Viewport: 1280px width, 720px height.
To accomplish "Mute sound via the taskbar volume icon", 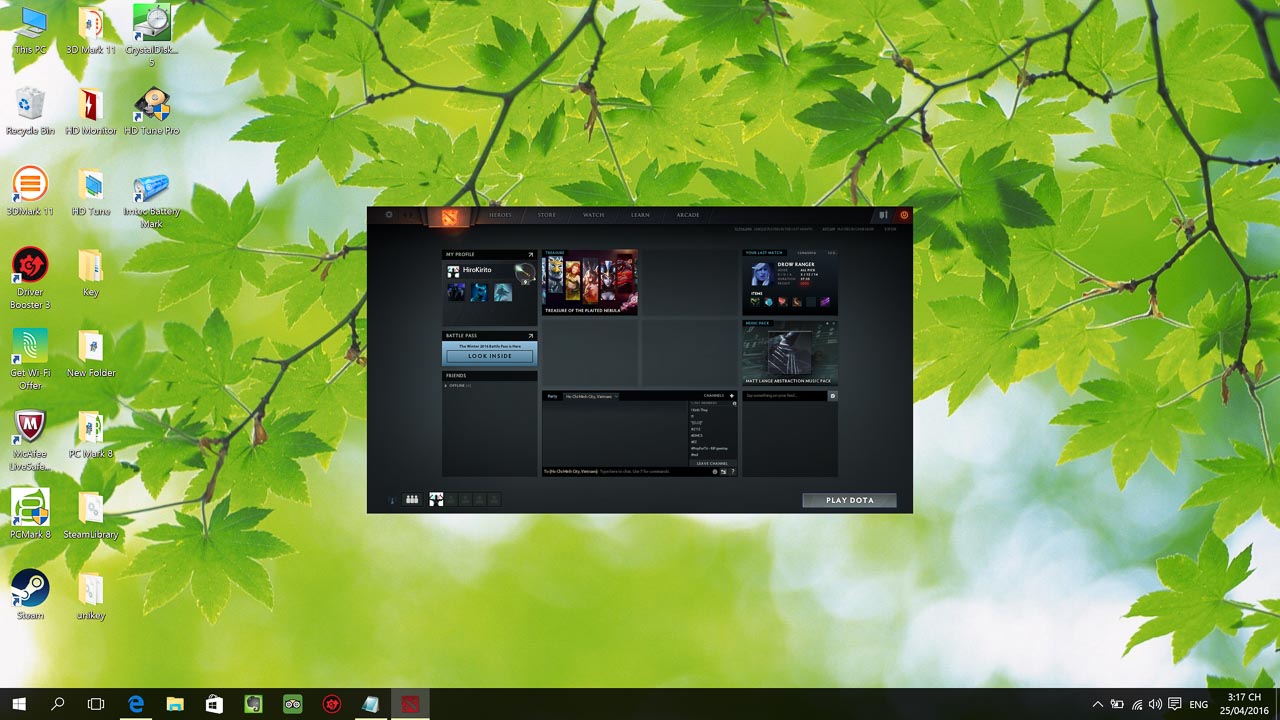I will [x=1156, y=705].
